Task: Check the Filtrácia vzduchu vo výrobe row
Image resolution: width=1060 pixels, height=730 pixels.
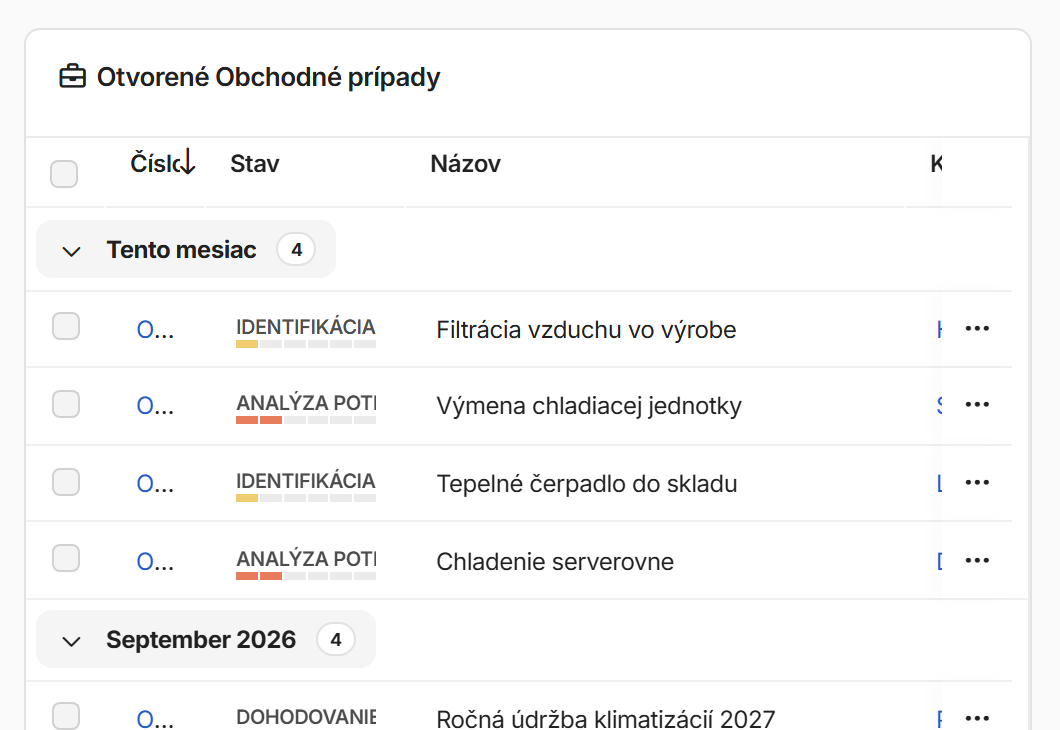Action: (x=66, y=326)
